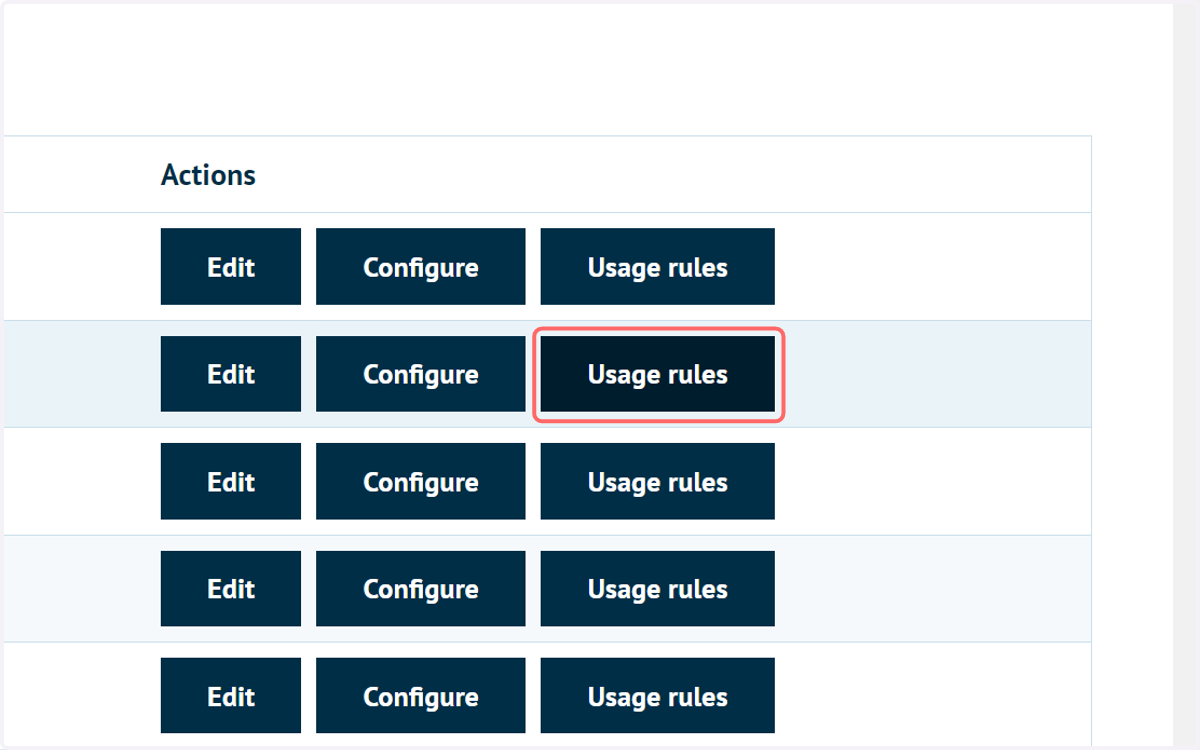Open Configure in the first table row
Viewport: 1200px width, 750px height.
tap(421, 267)
